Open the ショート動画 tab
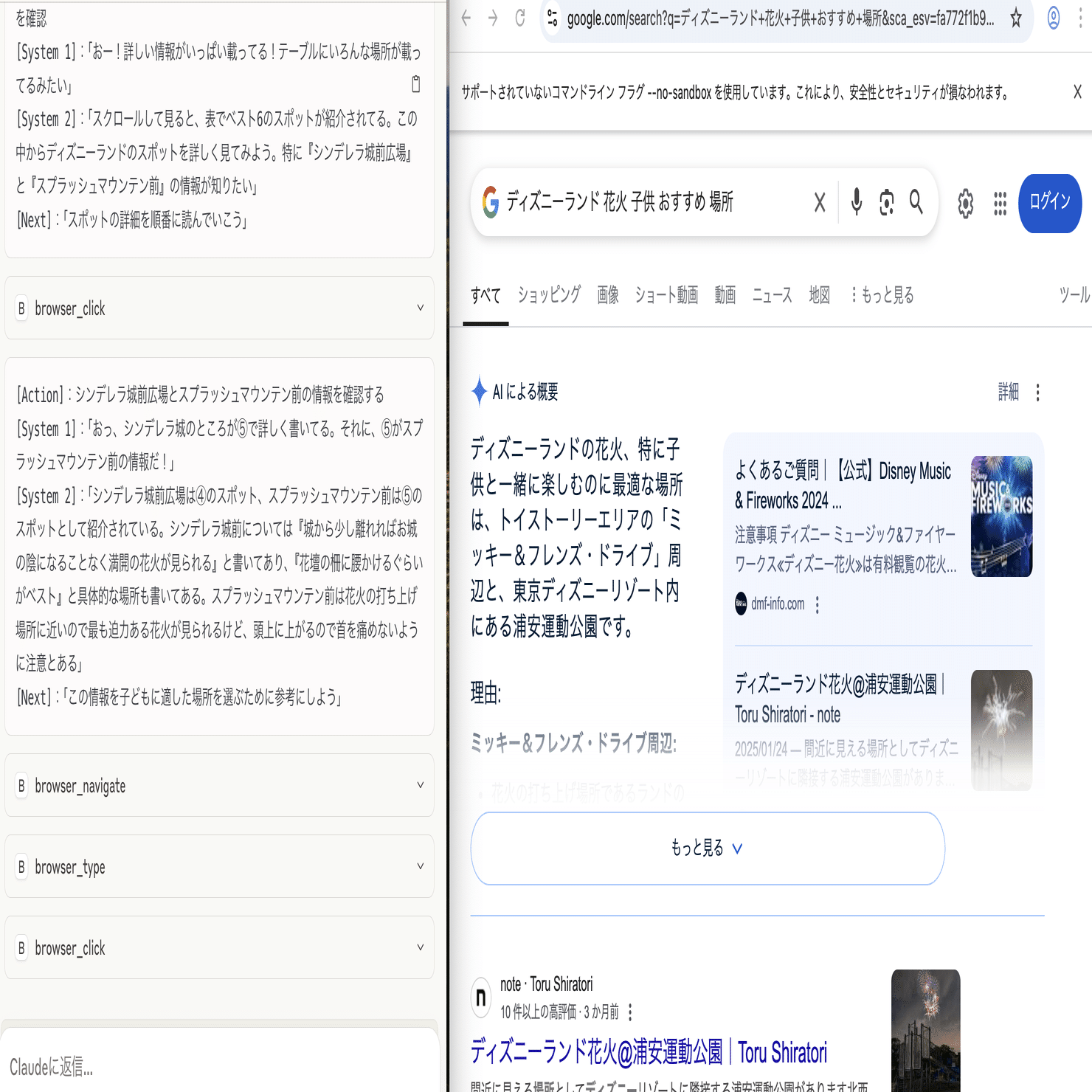 [x=667, y=295]
